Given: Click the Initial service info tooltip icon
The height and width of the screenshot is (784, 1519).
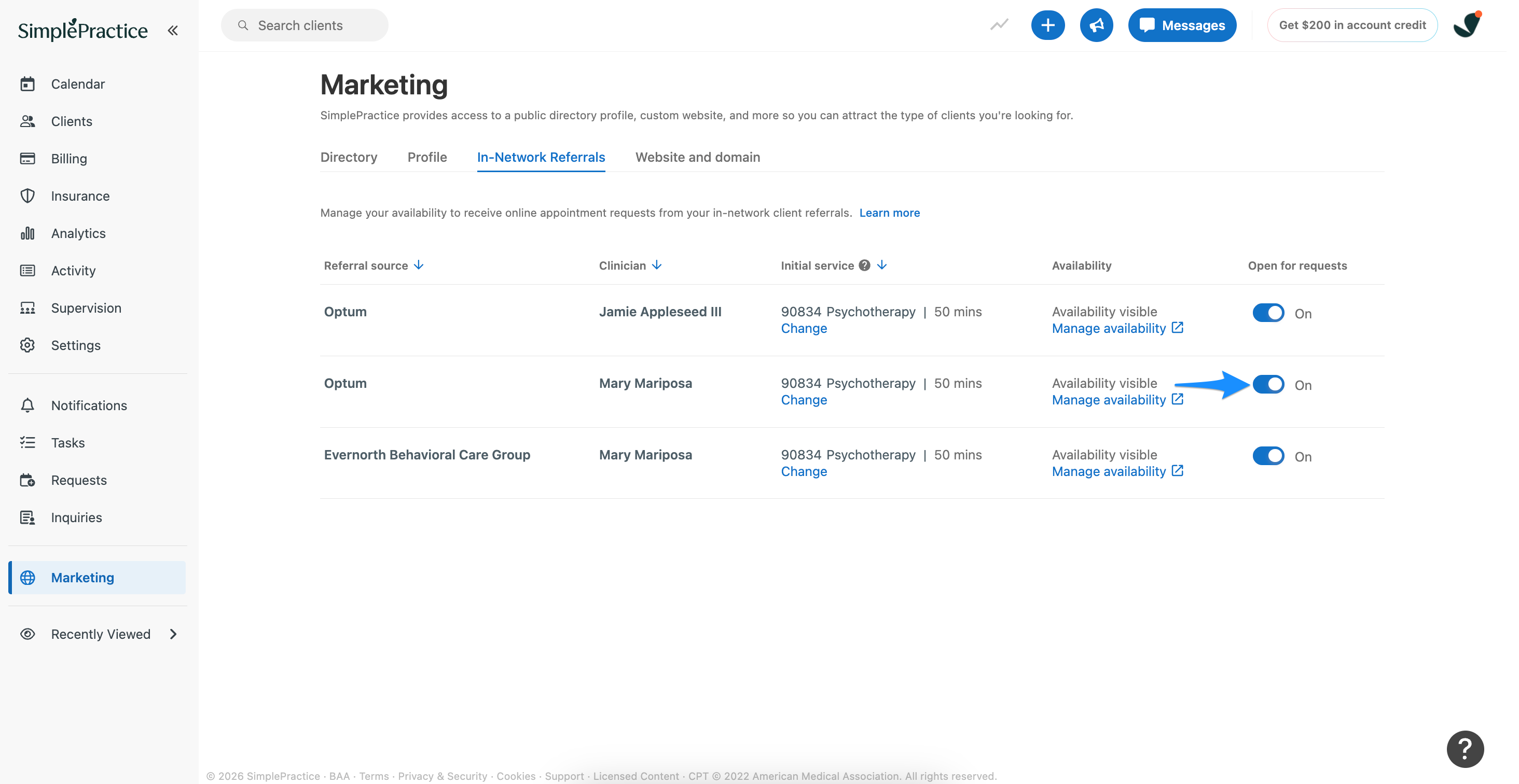Looking at the screenshot, I should click(x=864, y=265).
